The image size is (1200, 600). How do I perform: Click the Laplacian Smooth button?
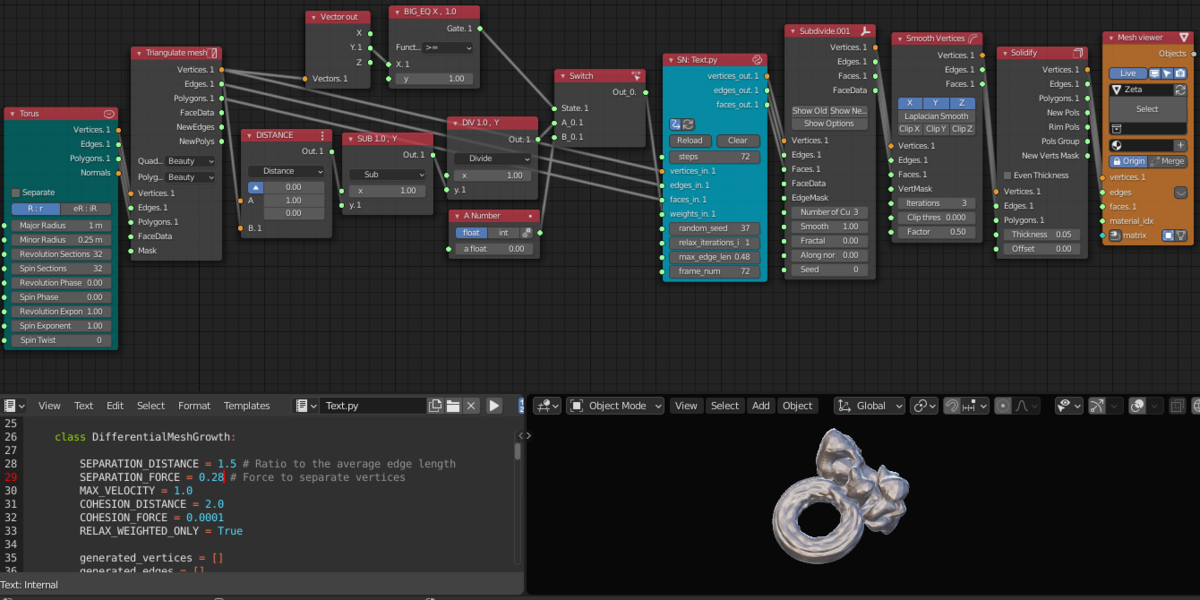(x=934, y=116)
